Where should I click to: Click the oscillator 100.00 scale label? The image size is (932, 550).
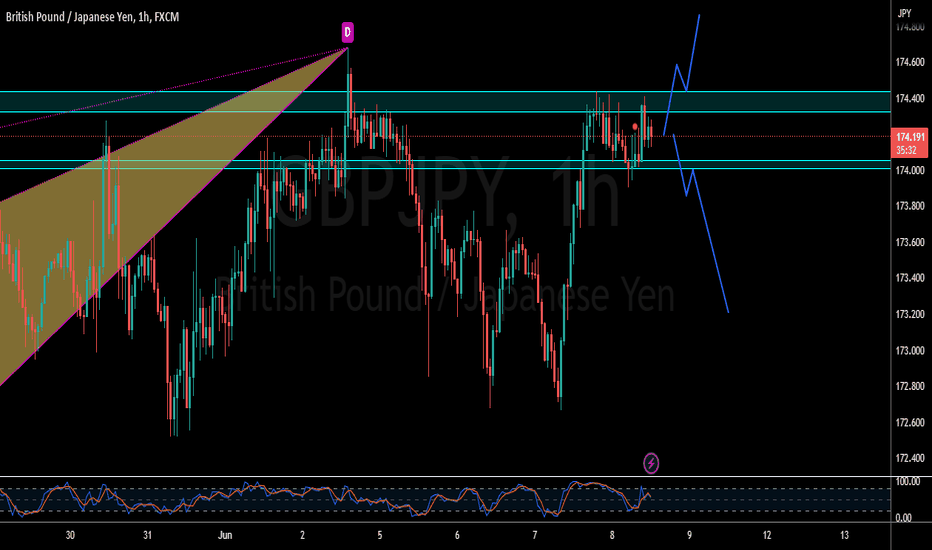(x=907, y=482)
